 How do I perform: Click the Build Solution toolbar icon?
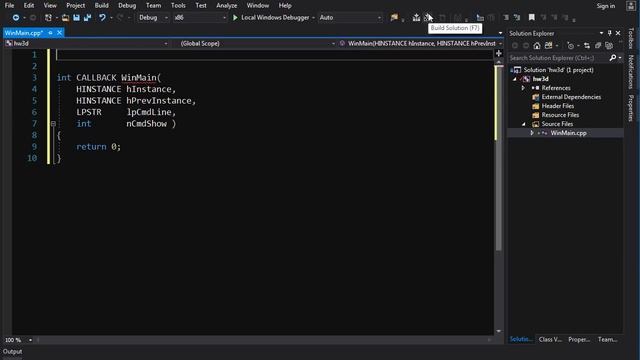427,18
